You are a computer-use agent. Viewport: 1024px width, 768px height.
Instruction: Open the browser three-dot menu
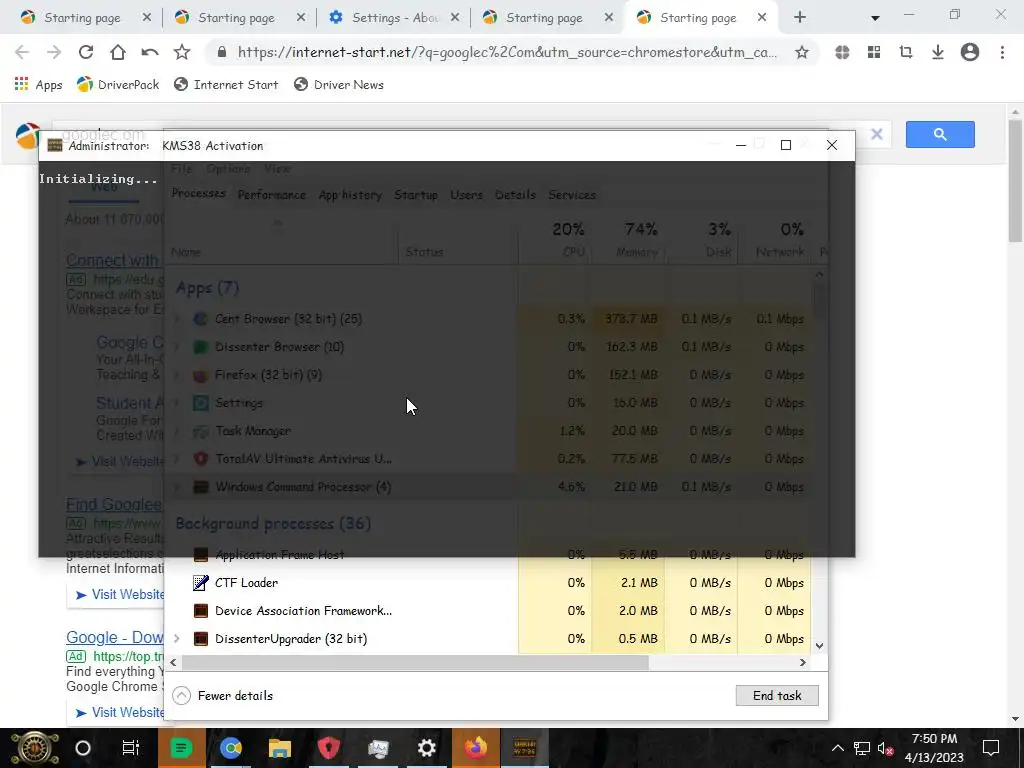pyautogui.click(x=1002, y=52)
